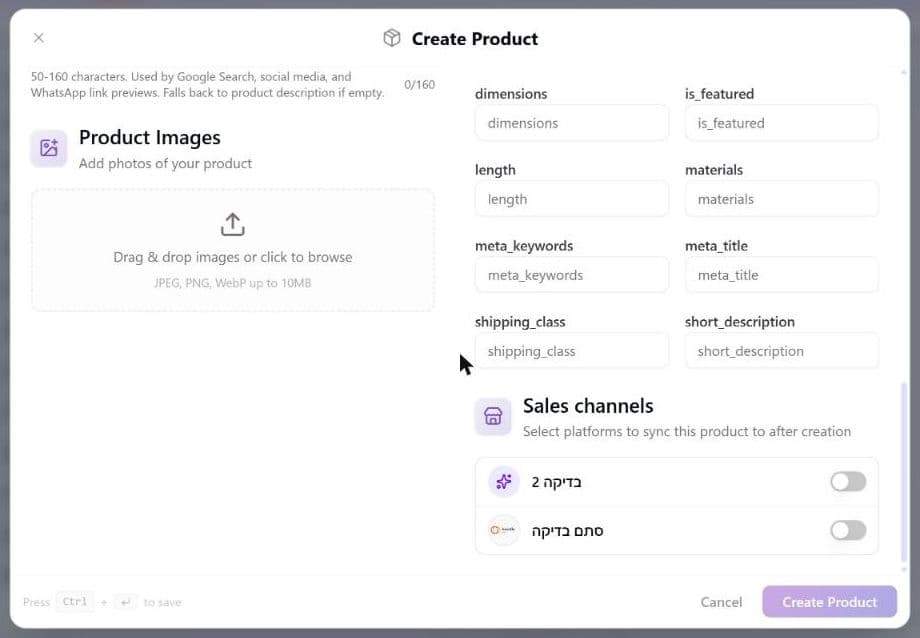Screen dimensions: 920x638
Task: Click the upload arrow icon in drop zone
Action: click(x=233, y=224)
